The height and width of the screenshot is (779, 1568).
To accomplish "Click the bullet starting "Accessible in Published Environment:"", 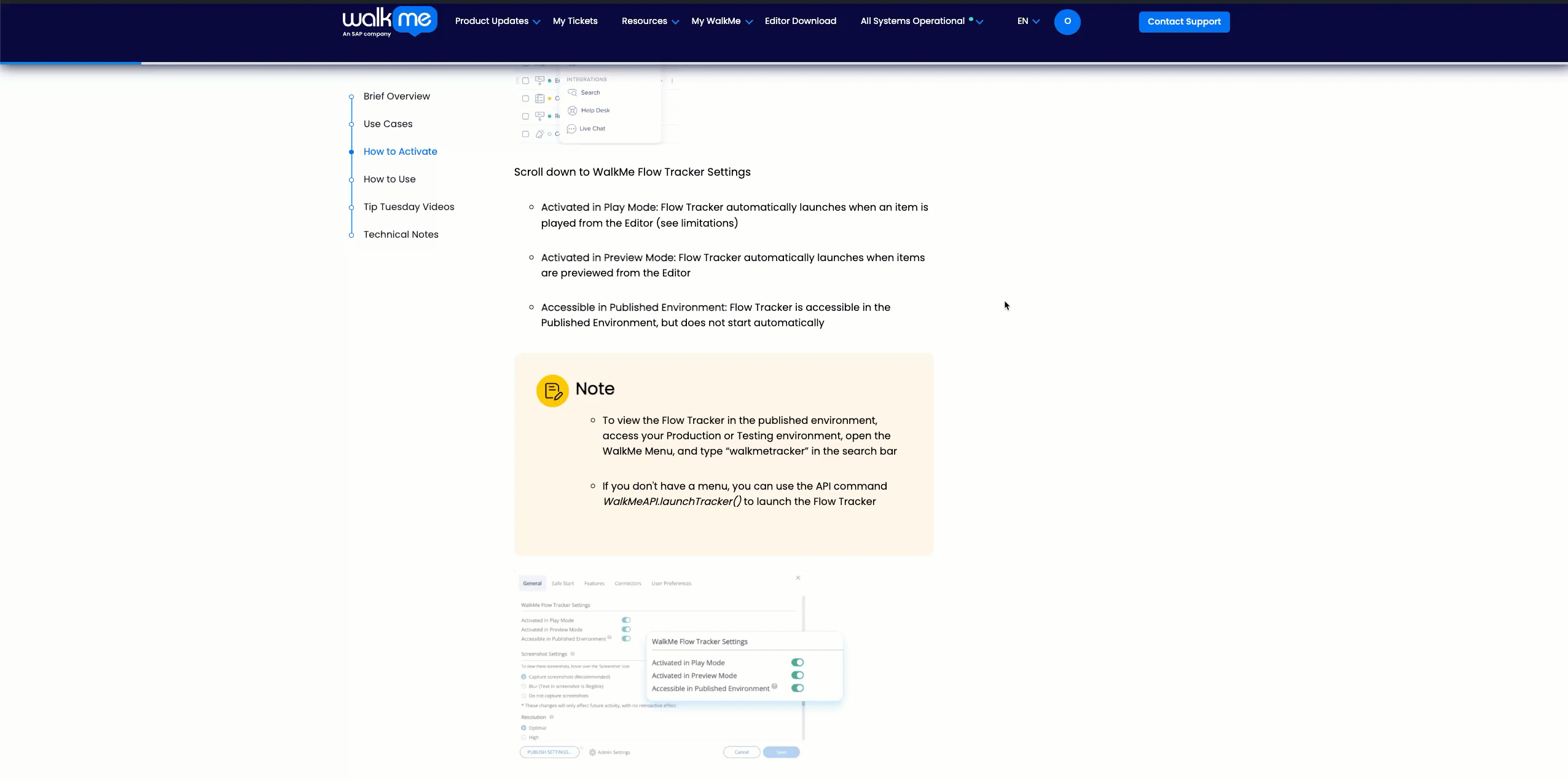I will pos(715,315).
